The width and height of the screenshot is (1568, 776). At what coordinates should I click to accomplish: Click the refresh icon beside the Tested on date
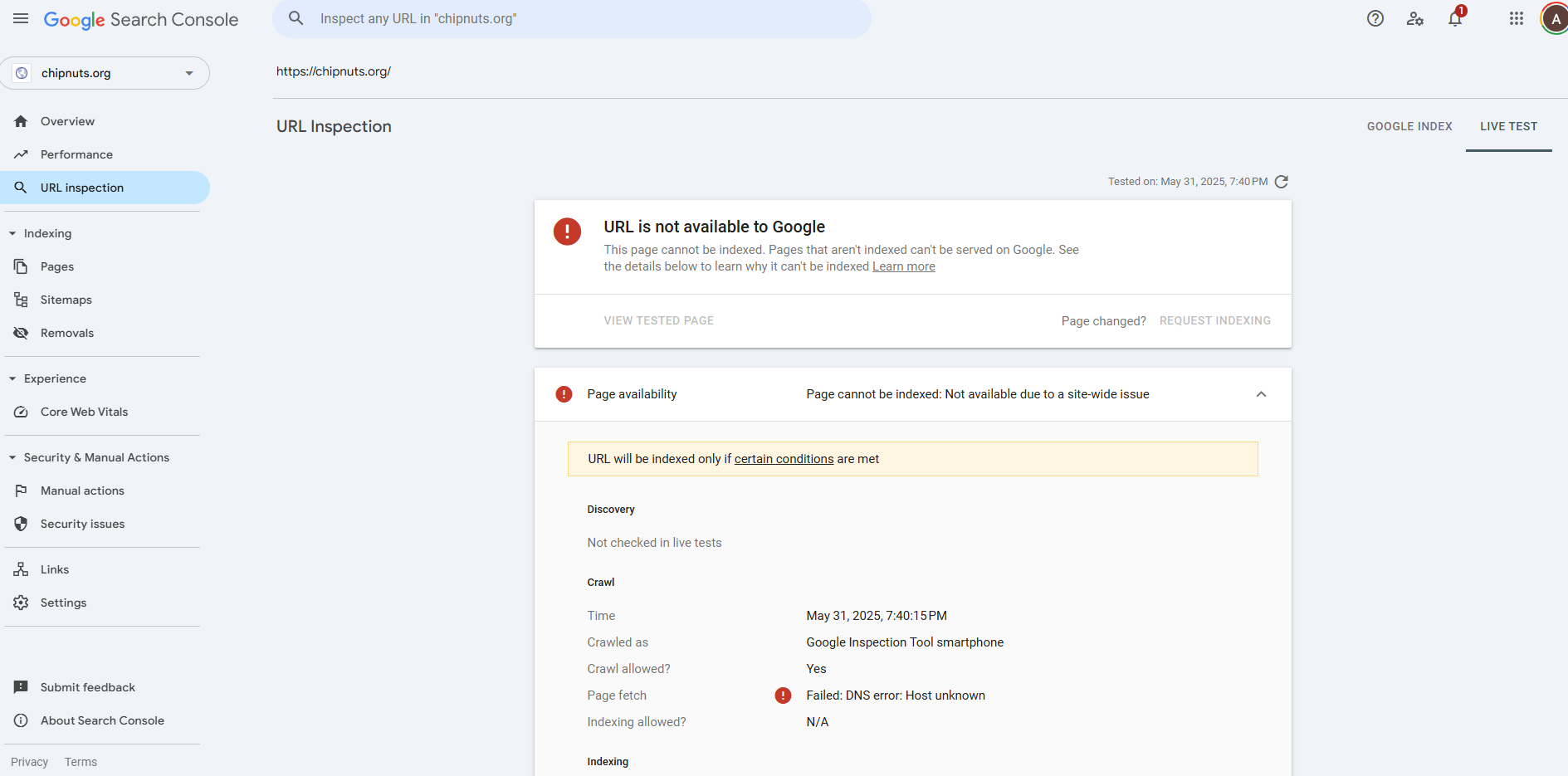[1282, 182]
